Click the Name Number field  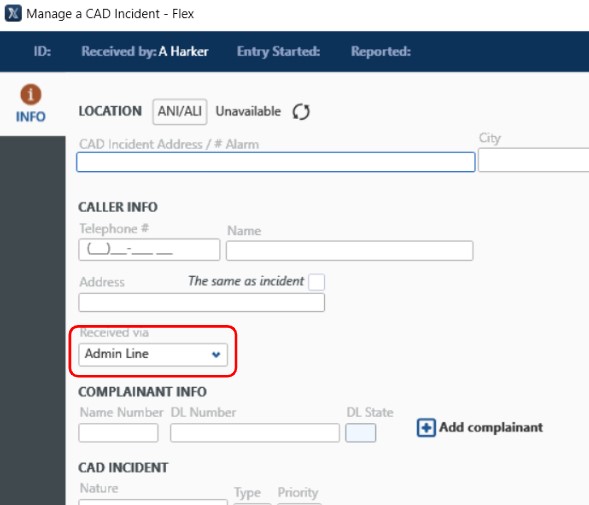[x=118, y=433]
